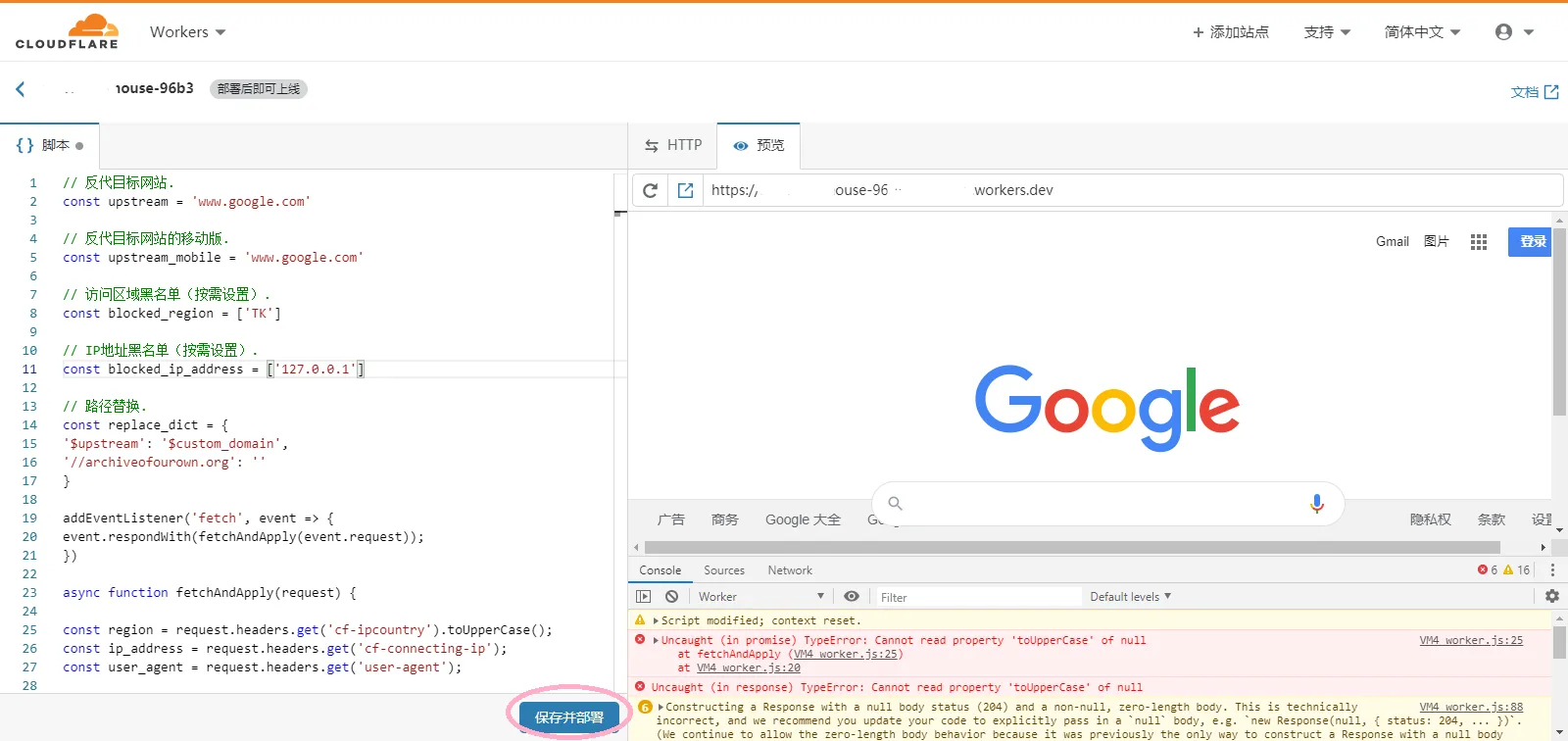The width and height of the screenshot is (1568, 741).
Task: Click the eye live expression icon
Action: (852, 596)
